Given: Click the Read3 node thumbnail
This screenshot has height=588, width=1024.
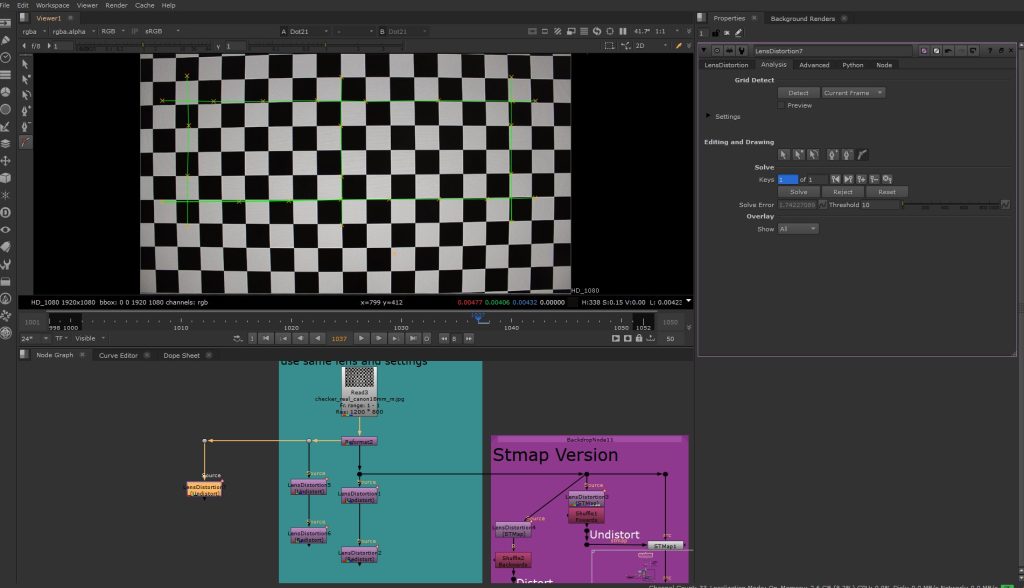Looking at the screenshot, I should (x=359, y=377).
